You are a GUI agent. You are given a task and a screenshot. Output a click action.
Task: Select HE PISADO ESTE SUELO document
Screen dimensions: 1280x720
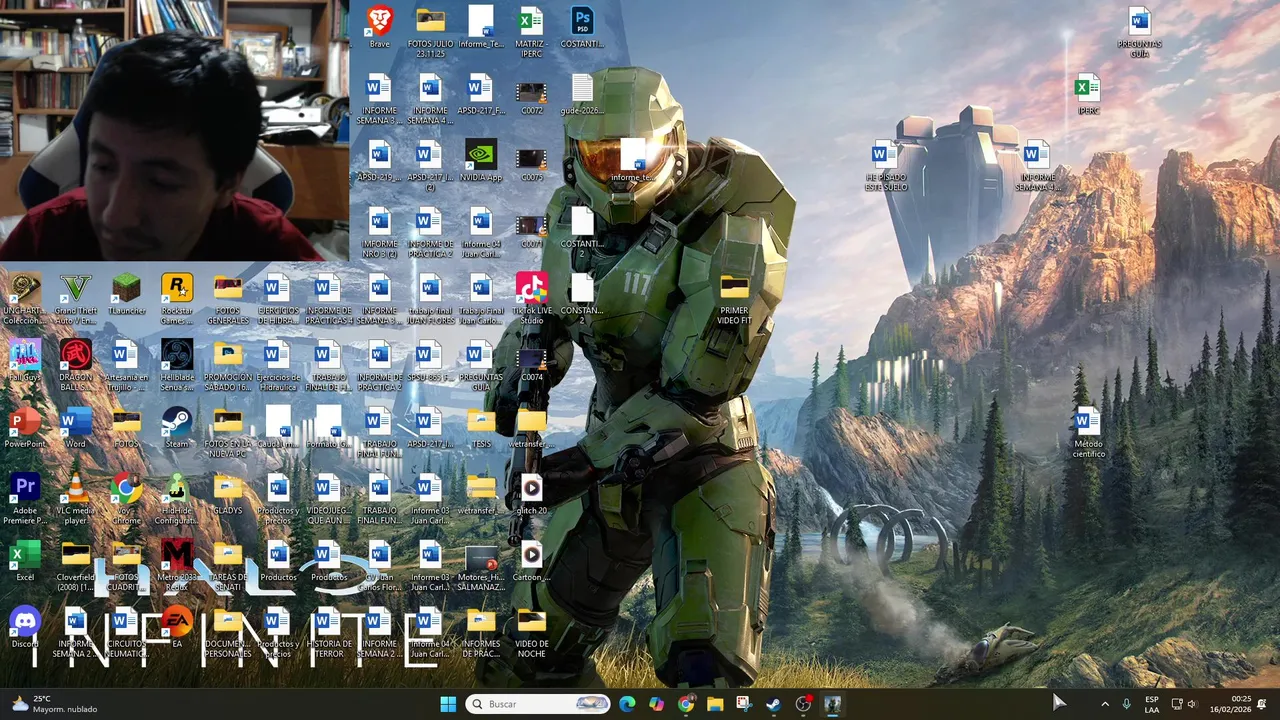pyautogui.click(x=885, y=166)
